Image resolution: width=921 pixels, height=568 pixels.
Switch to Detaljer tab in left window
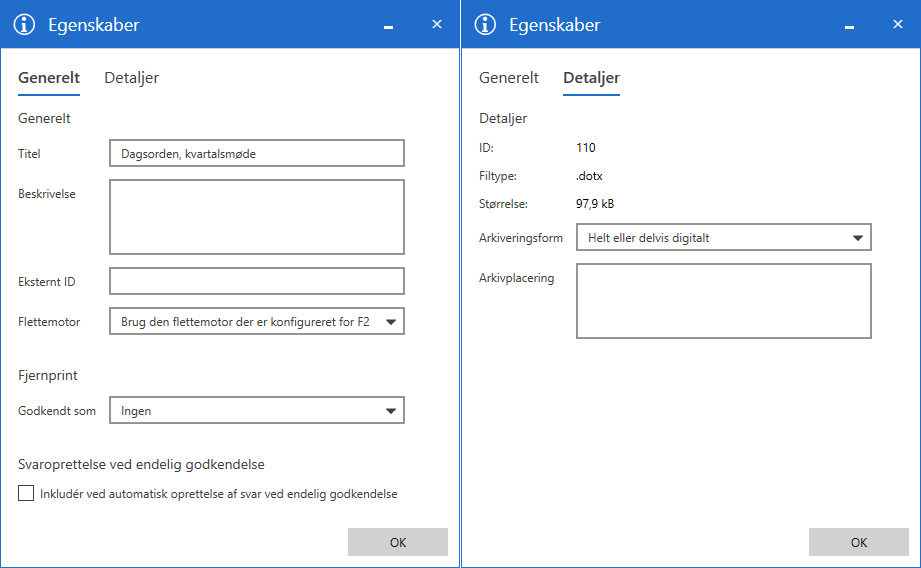click(132, 78)
